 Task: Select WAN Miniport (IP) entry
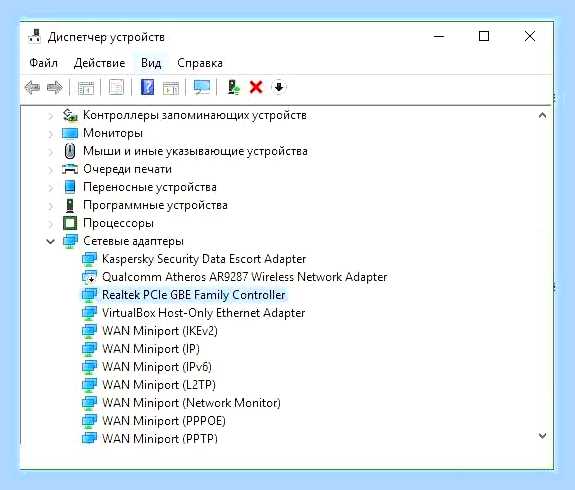(x=151, y=349)
